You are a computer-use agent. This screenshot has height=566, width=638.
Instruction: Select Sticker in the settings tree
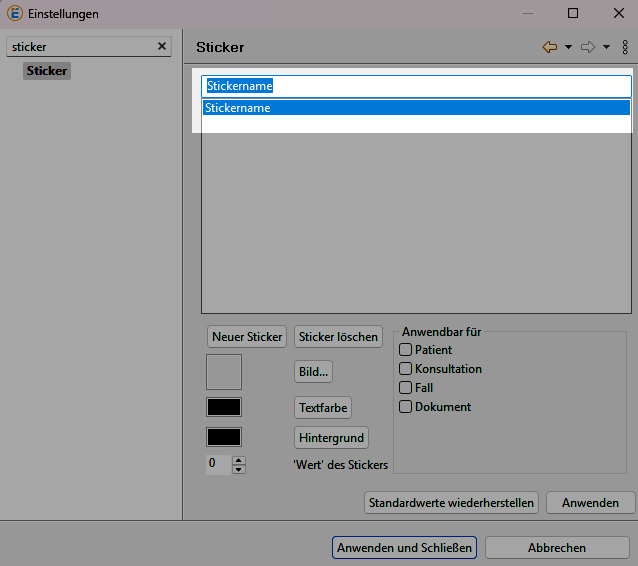[47, 71]
